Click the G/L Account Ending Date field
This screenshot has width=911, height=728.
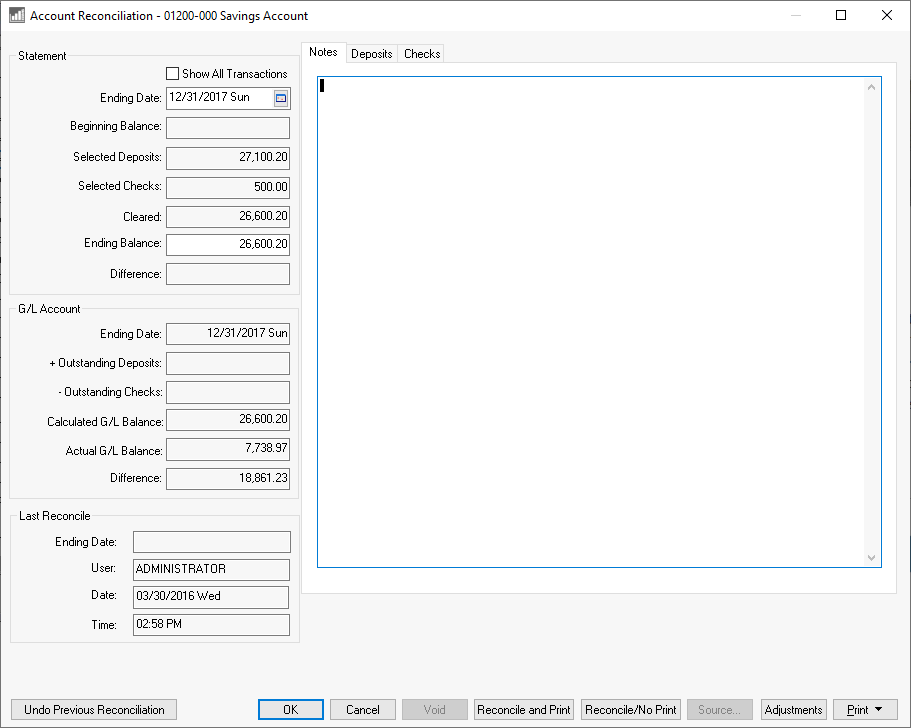(228, 333)
